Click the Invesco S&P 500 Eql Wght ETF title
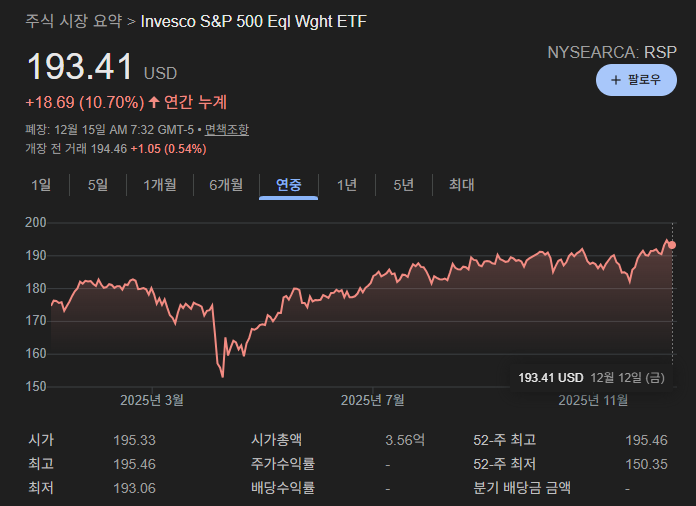 [x=253, y=21]
